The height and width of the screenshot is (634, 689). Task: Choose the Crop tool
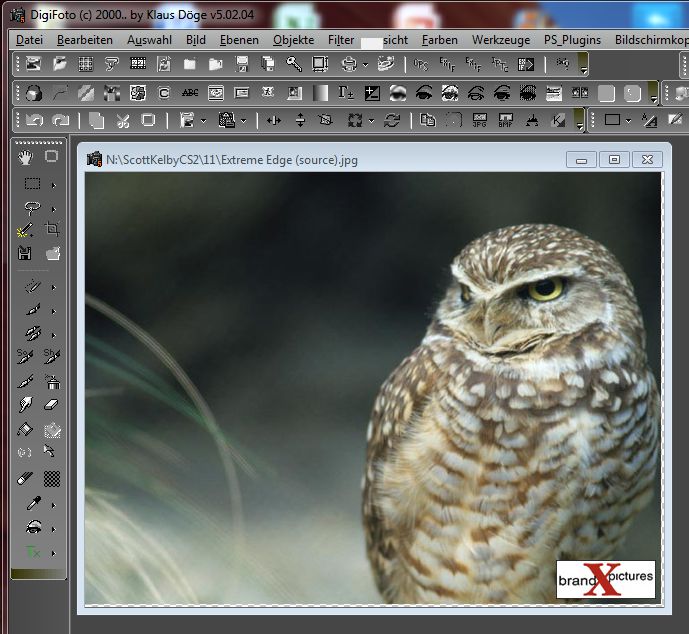52,230
